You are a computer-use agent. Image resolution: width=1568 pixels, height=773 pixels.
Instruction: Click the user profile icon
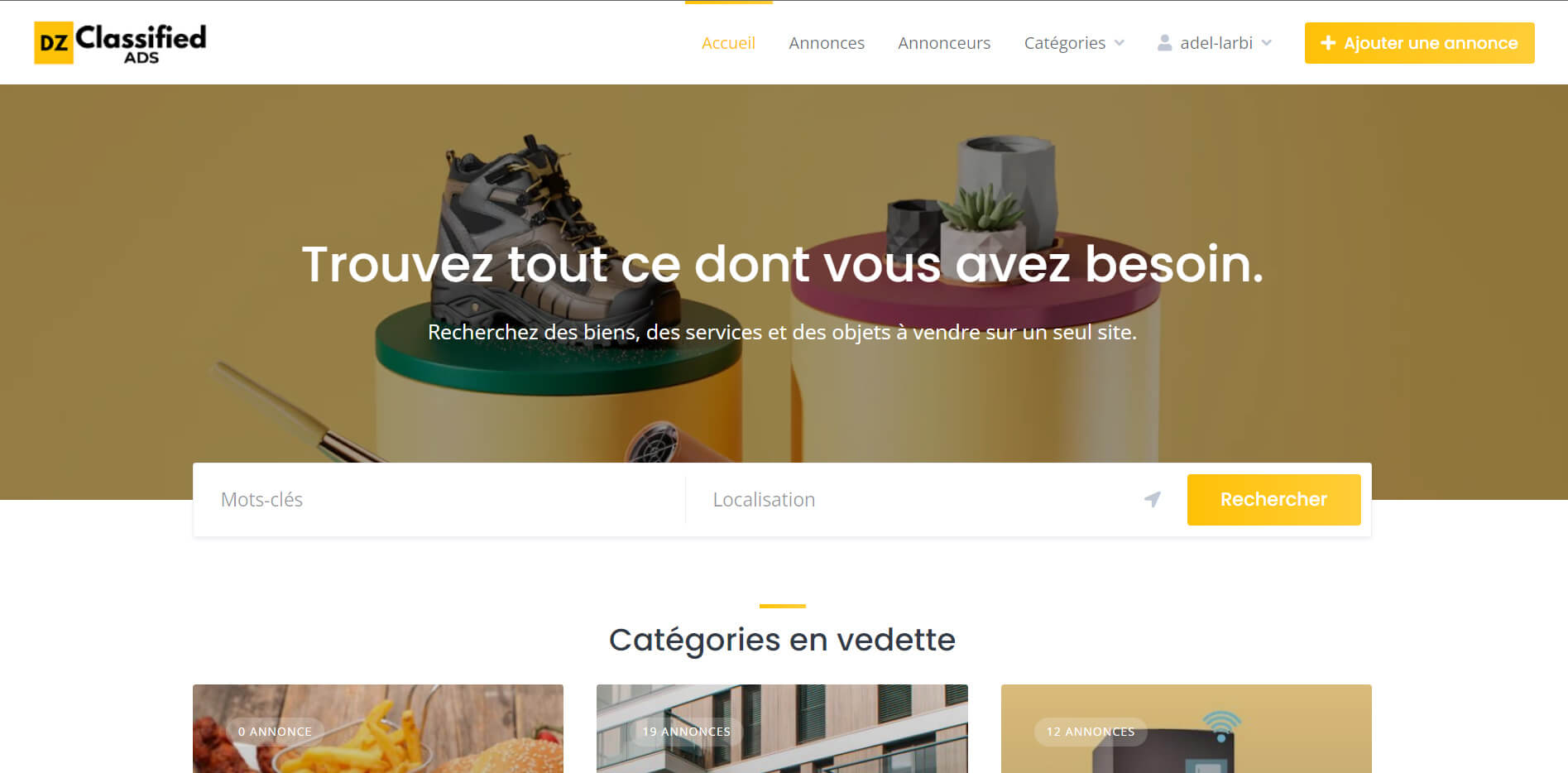click(1164, 43)
